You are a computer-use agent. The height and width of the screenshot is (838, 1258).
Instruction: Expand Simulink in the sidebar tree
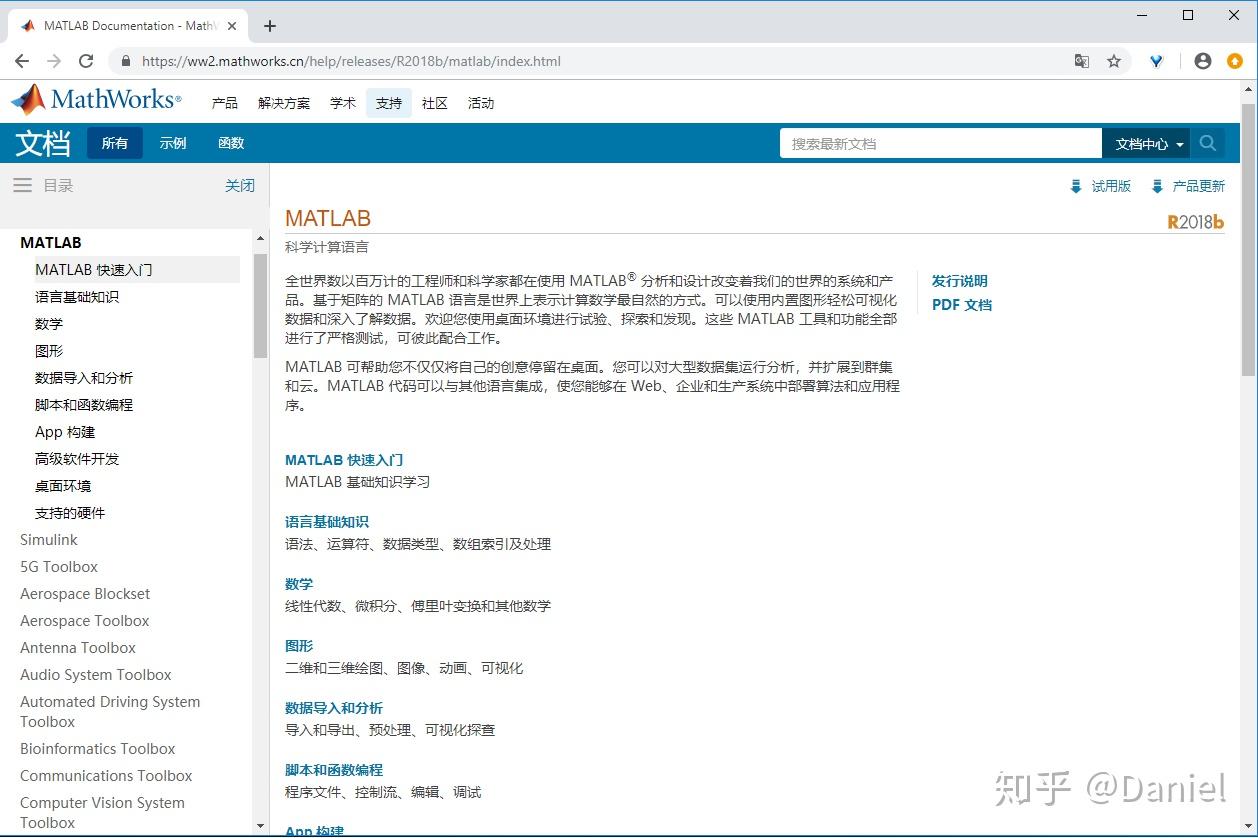coord(48,539)
